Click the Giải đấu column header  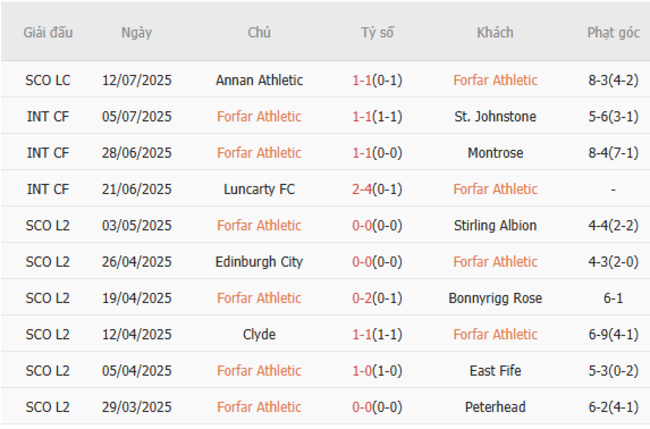(48, 33)
